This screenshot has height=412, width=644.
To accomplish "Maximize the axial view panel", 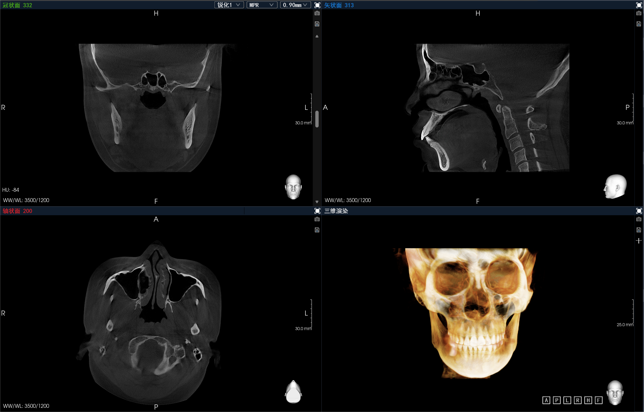I will tap(318, 211).
